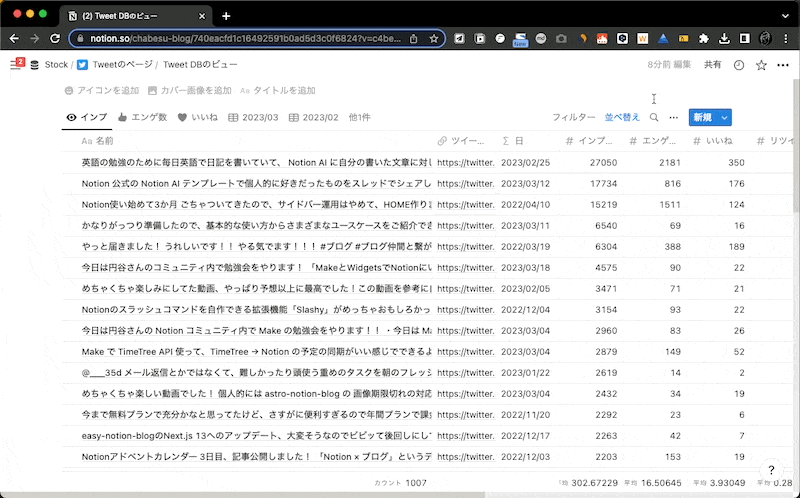The height and width of the screenshot is (498, 800).
Task: Open the Notion sidebar hamburger menu
Action: click(15, 65)
